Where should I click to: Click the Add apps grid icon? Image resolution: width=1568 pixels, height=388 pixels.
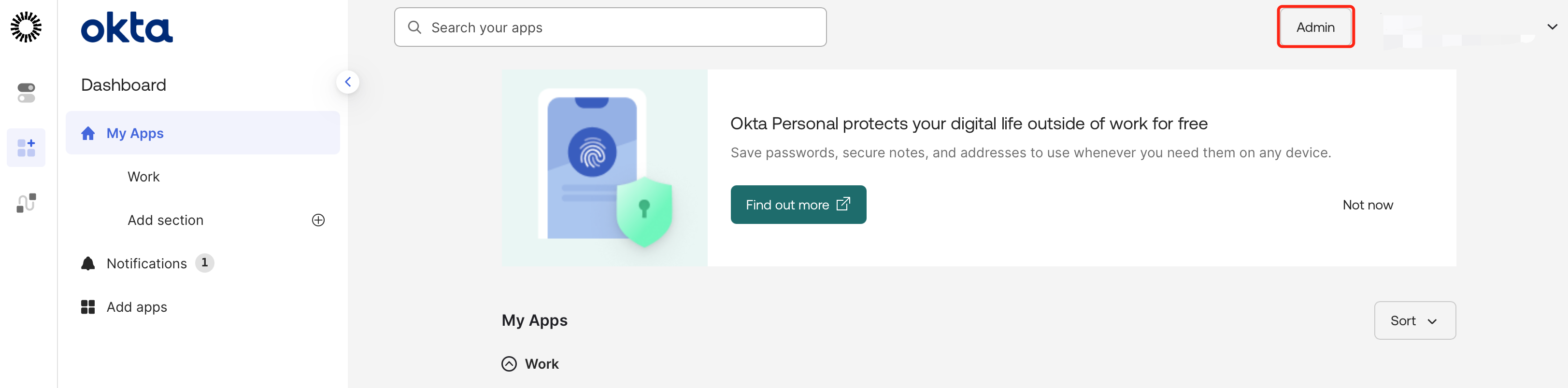[88, 307]
